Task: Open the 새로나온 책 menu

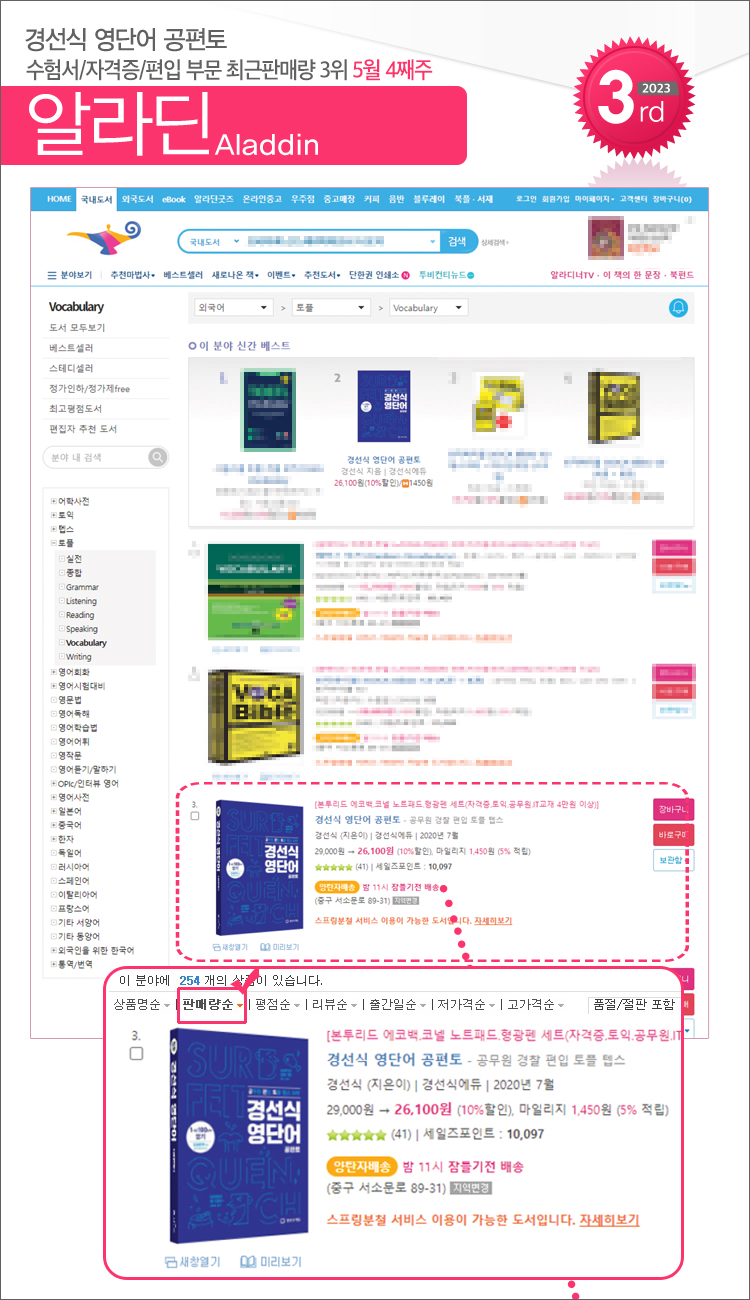Action: [235, 275]
